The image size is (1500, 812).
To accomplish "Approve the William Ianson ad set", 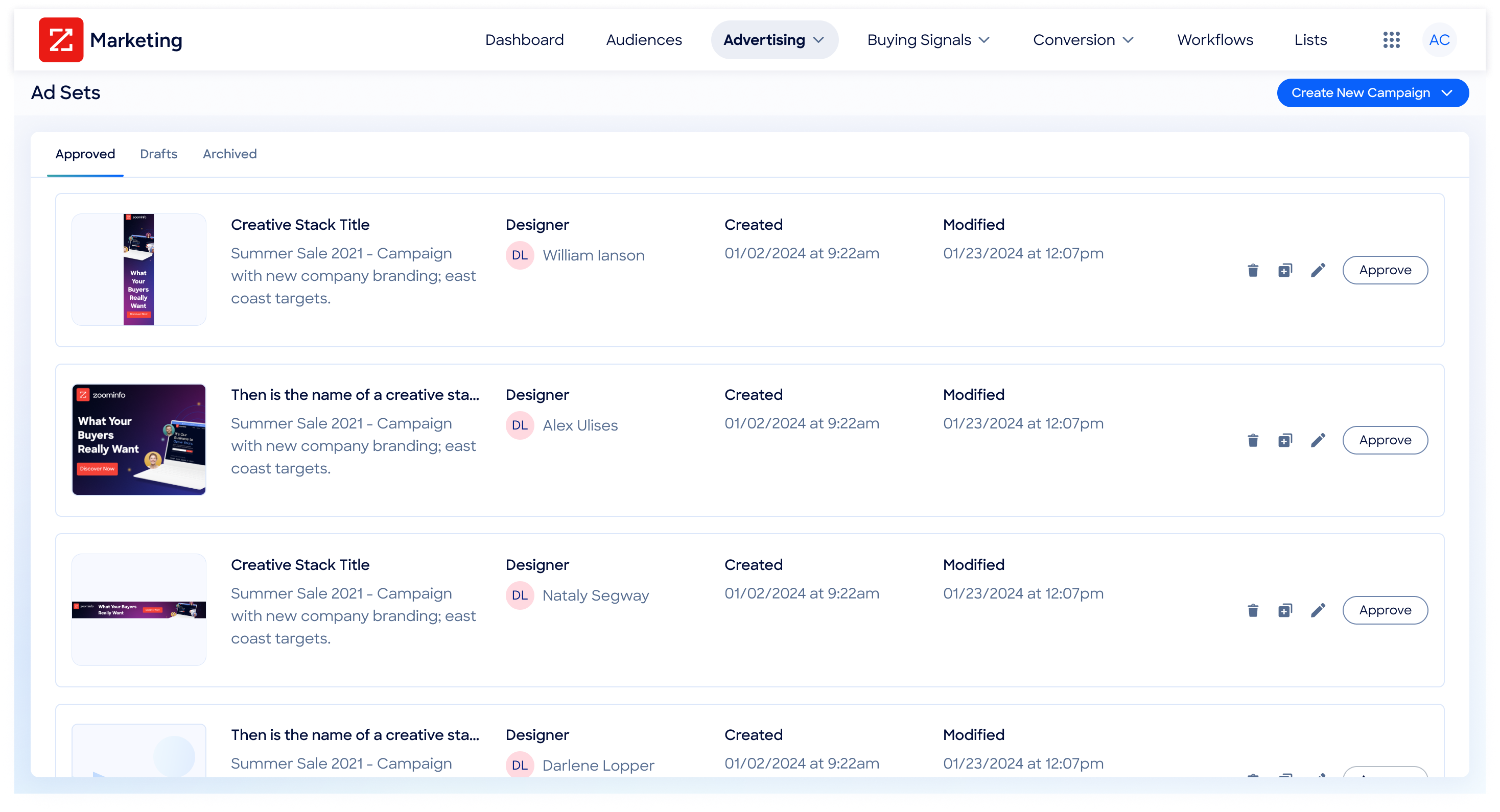I will (x=1385, y=270).
